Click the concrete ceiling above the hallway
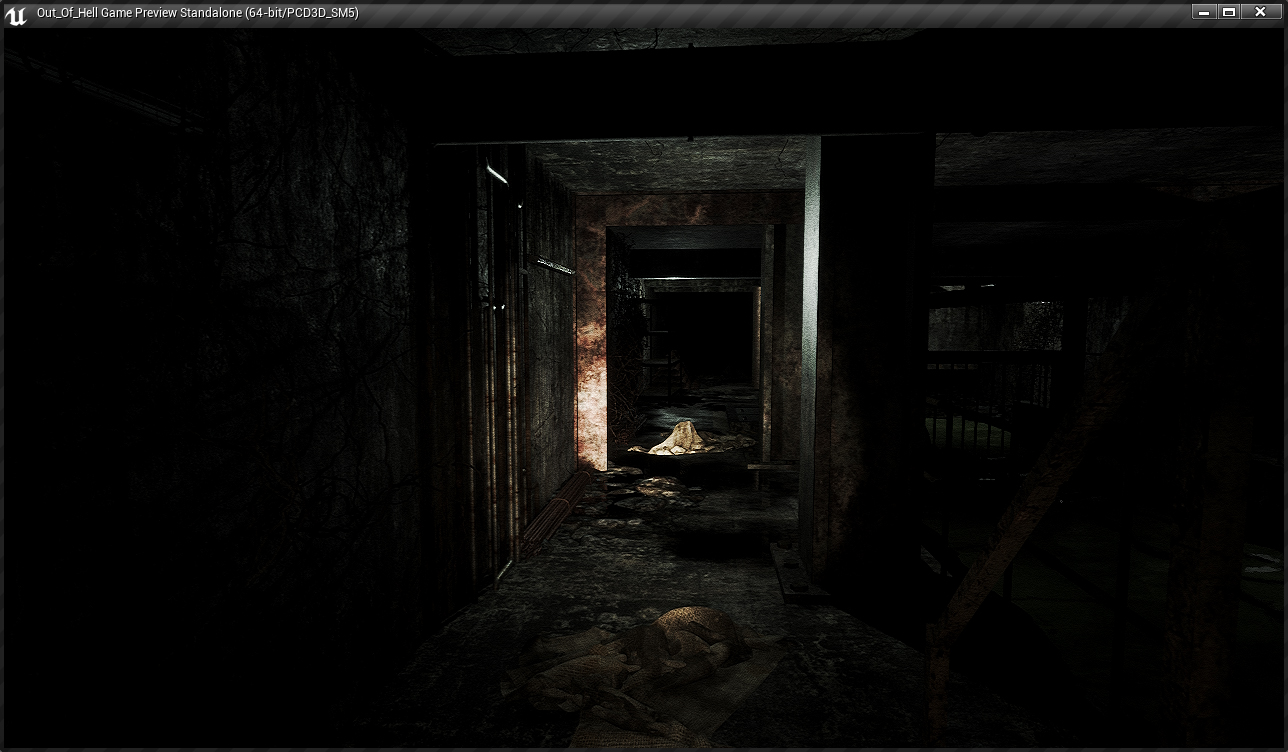The image size is (1288, 752). pos(670,165)
